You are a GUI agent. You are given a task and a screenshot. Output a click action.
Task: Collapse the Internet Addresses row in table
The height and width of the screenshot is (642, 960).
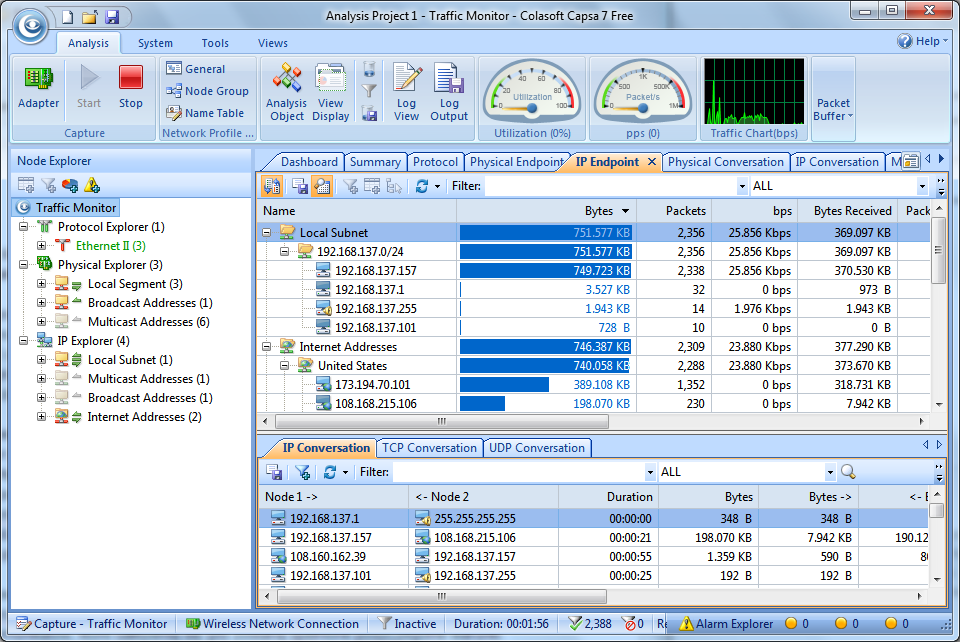(x=266, y=346)
